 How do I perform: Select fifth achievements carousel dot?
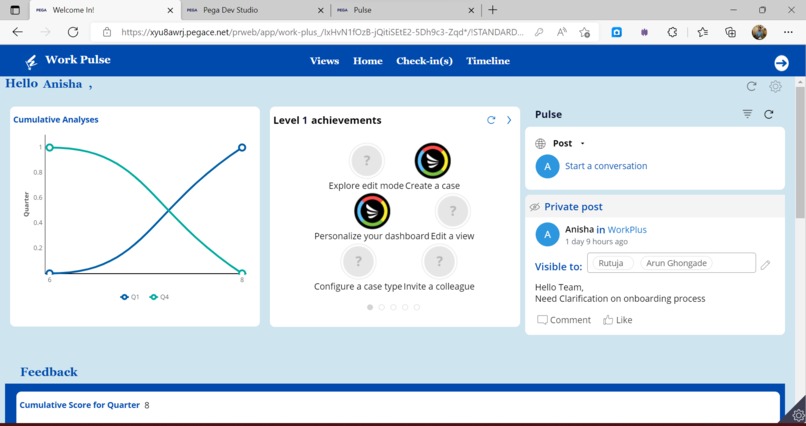[417, 307]
